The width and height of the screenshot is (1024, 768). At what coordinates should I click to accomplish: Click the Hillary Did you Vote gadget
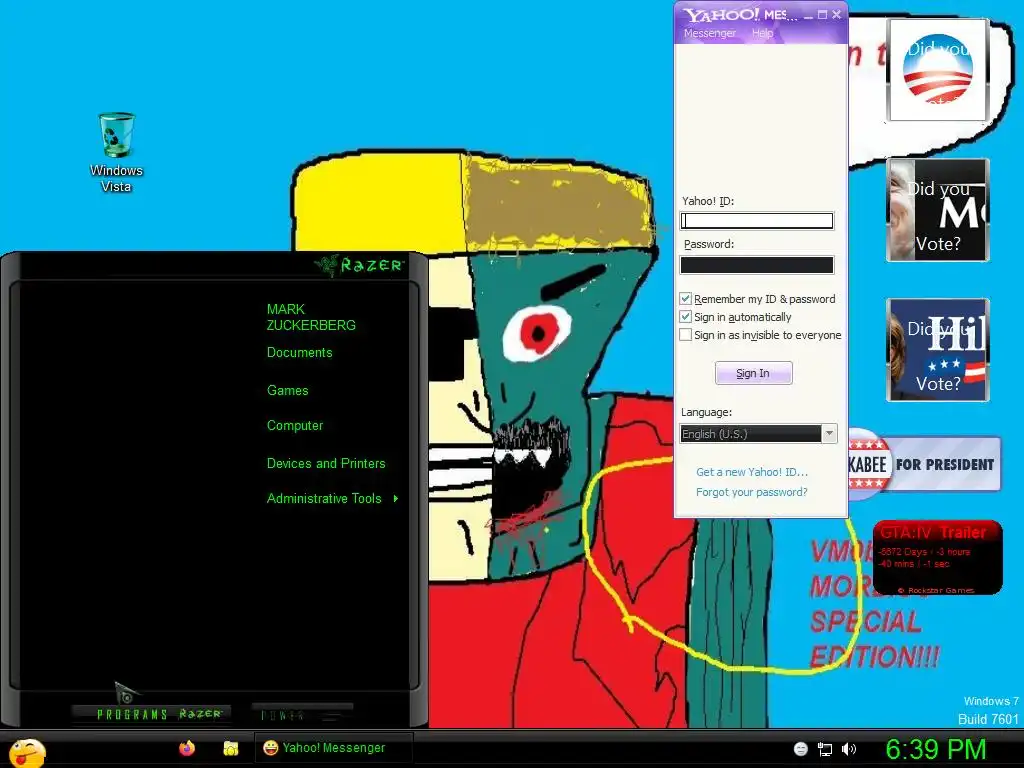click(x=937, y=349)
